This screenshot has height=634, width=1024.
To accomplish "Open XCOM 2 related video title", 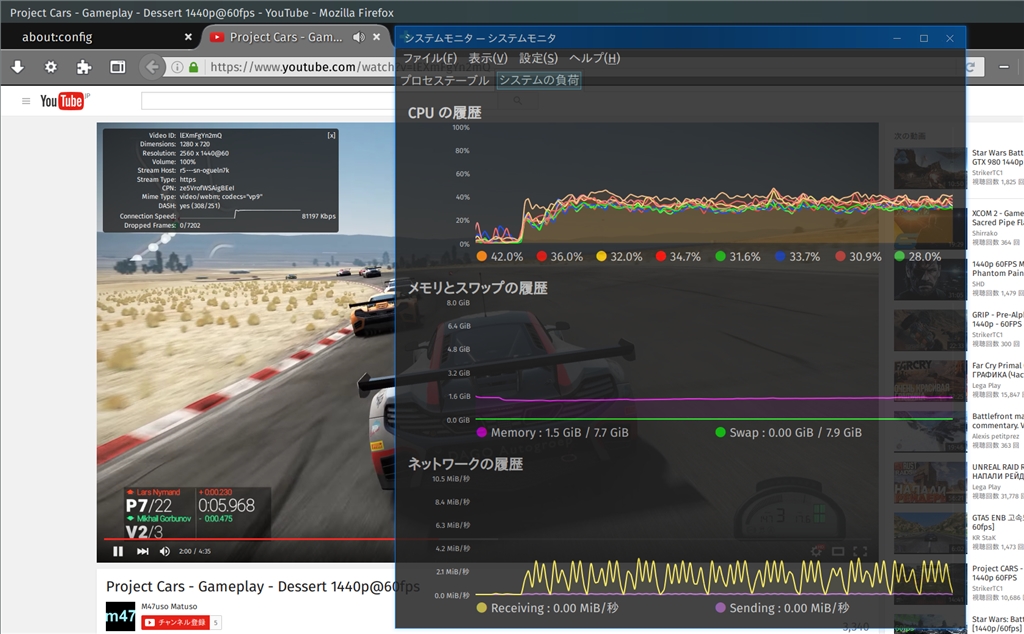I will coord(997,218).
